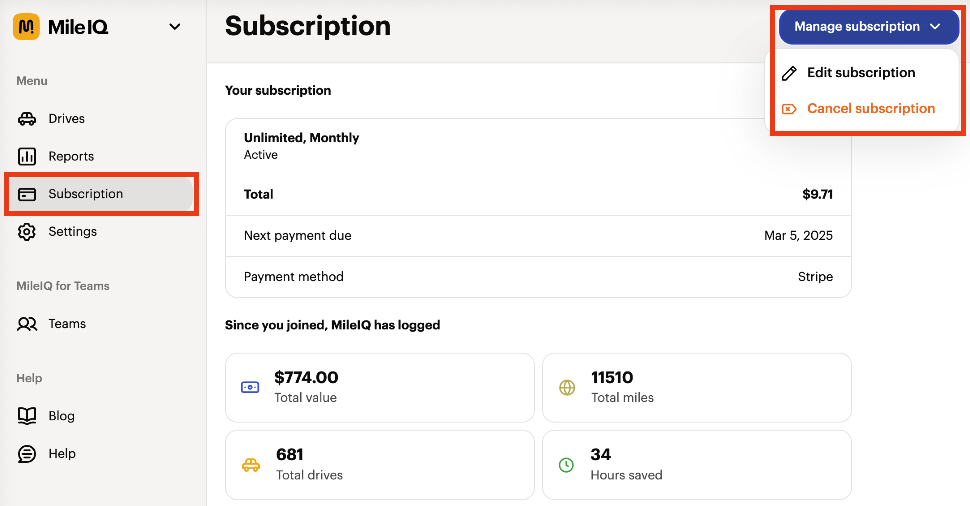Click the Subscription card icon in sidebar
Image resolution: width=970 pixels, height=506 pixels.
point(28,194)
